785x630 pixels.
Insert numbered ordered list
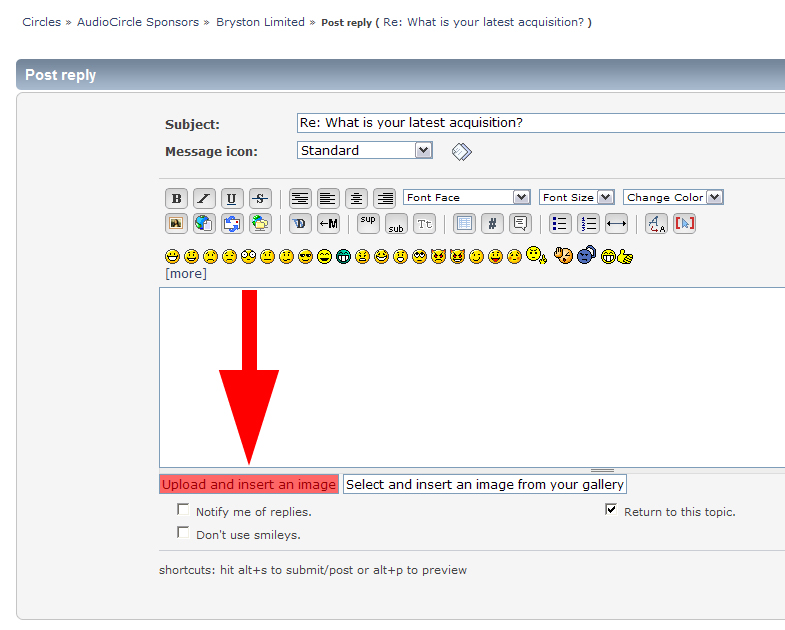click(588, 223)
